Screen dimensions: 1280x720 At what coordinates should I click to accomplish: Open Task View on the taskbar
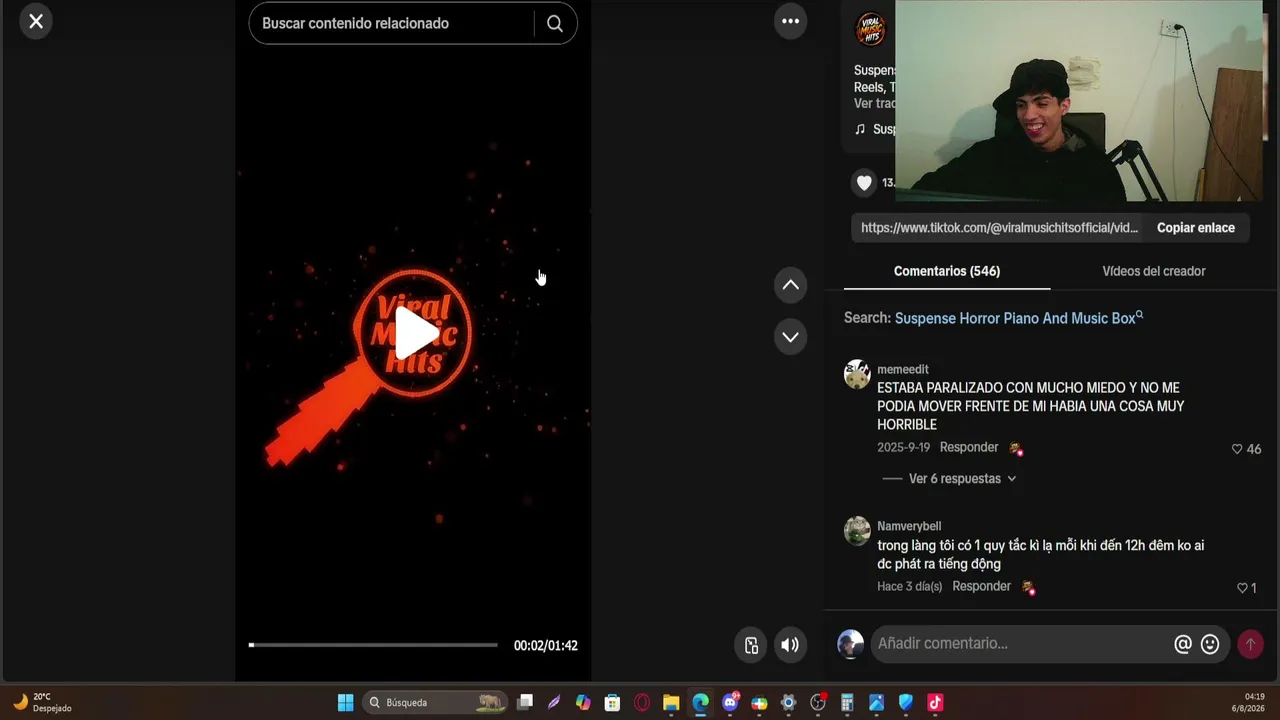525,703
